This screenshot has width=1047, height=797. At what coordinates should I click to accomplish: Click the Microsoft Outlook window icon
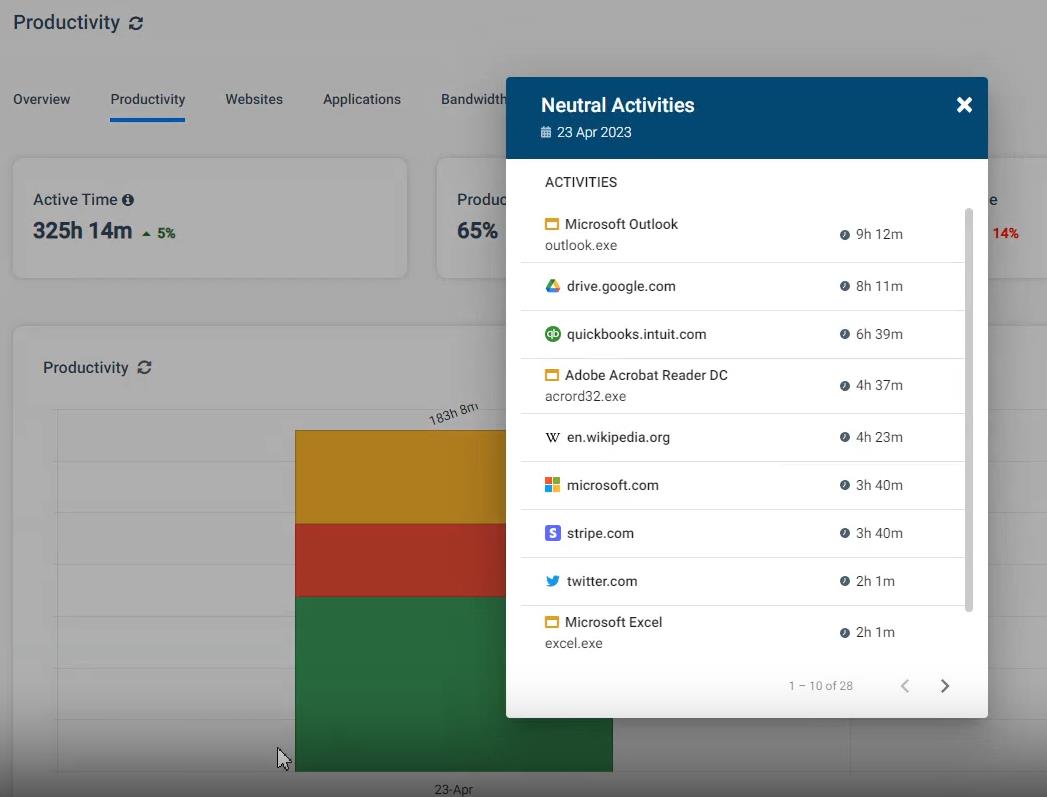pos(552,224)
